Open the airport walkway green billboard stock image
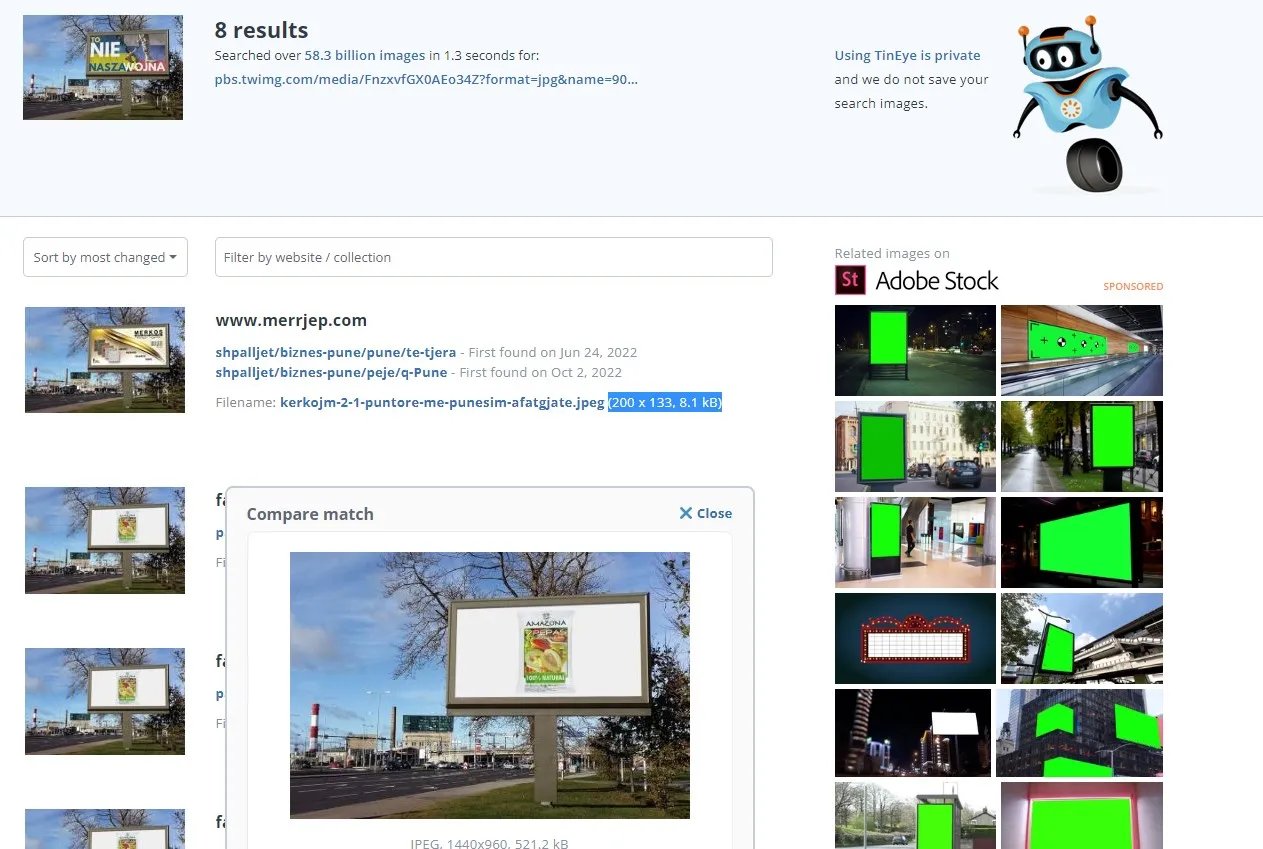Screen dimensions: 1263x849 pos(1081,350)
